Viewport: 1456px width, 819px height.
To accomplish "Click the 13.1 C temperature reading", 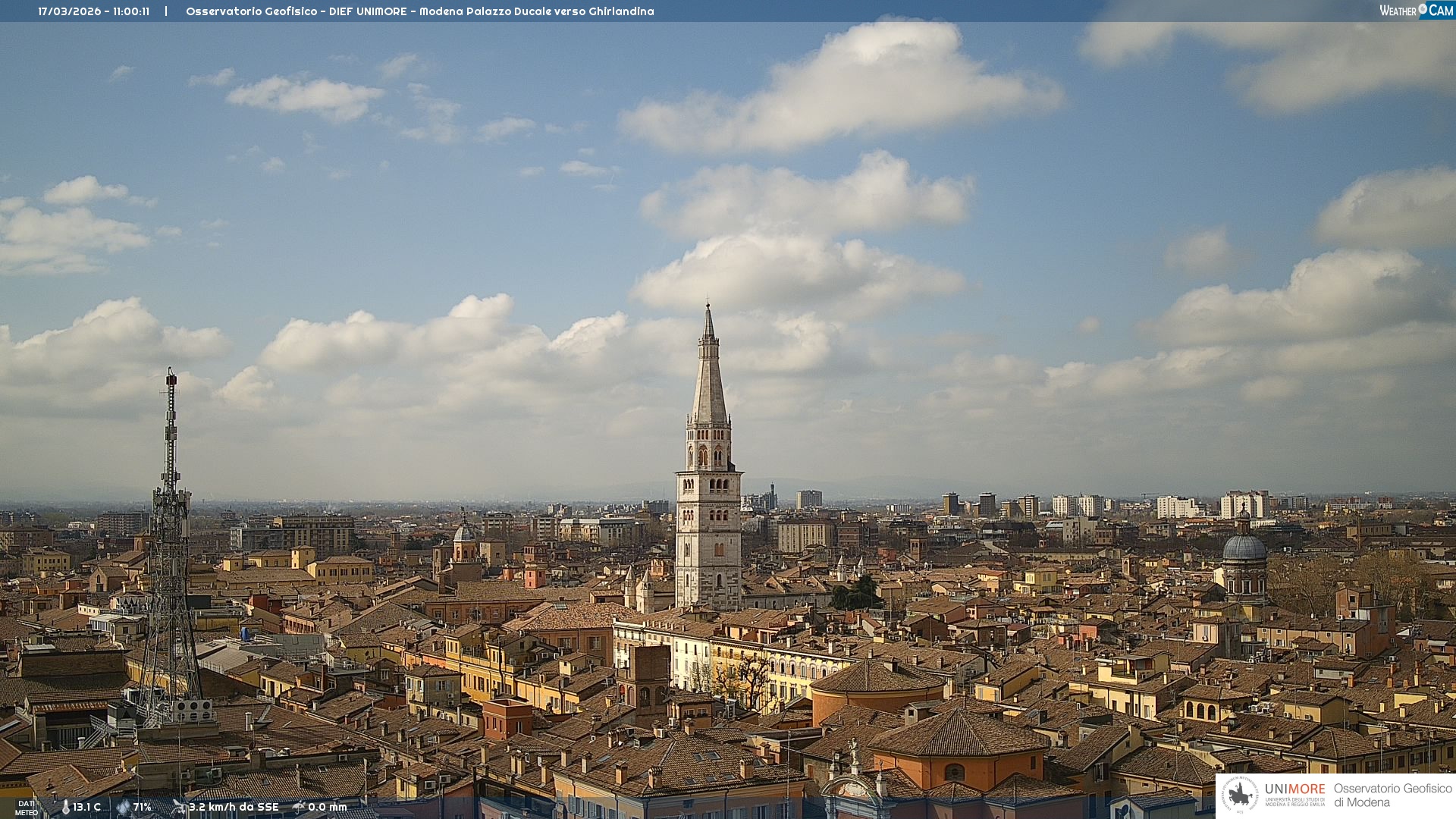I will point(86,808).
